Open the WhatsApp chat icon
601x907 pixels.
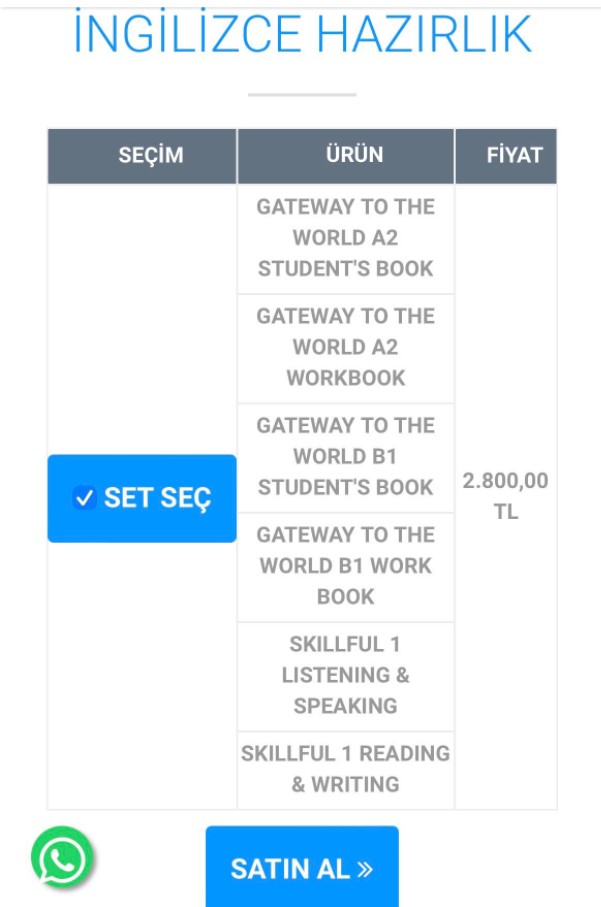62,858
